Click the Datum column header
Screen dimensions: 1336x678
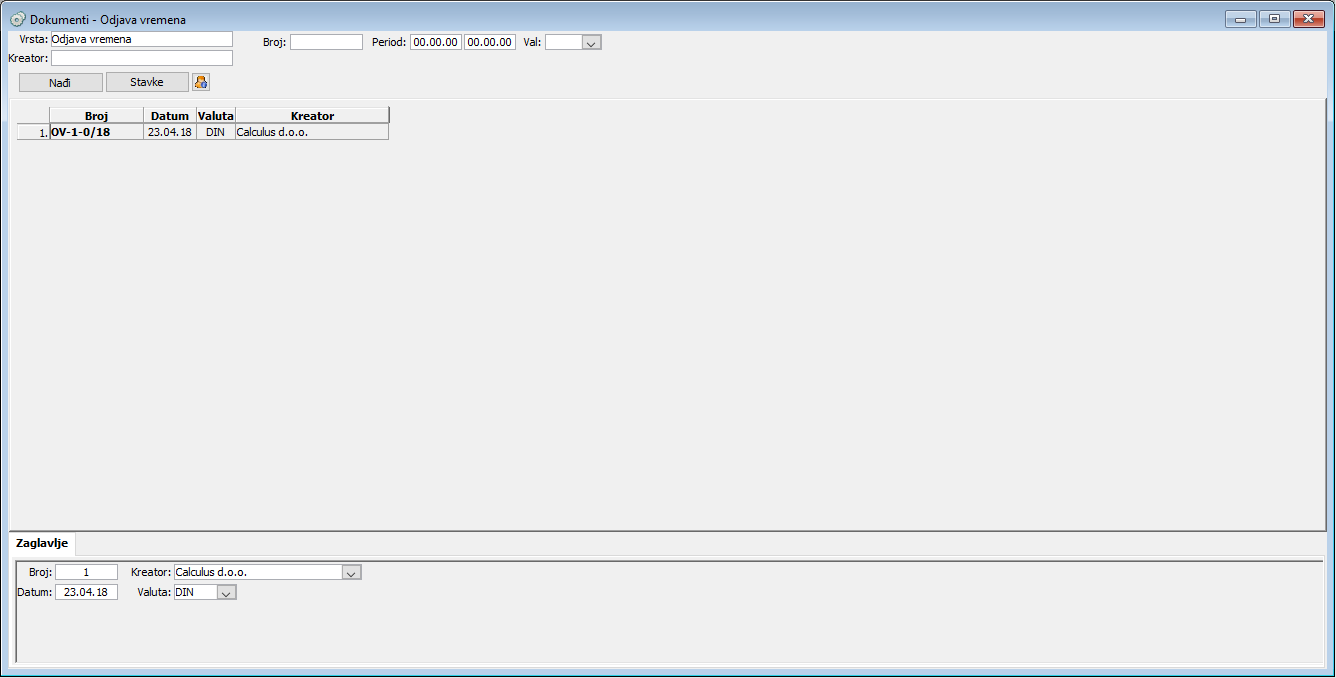click(x=169, y=116)
